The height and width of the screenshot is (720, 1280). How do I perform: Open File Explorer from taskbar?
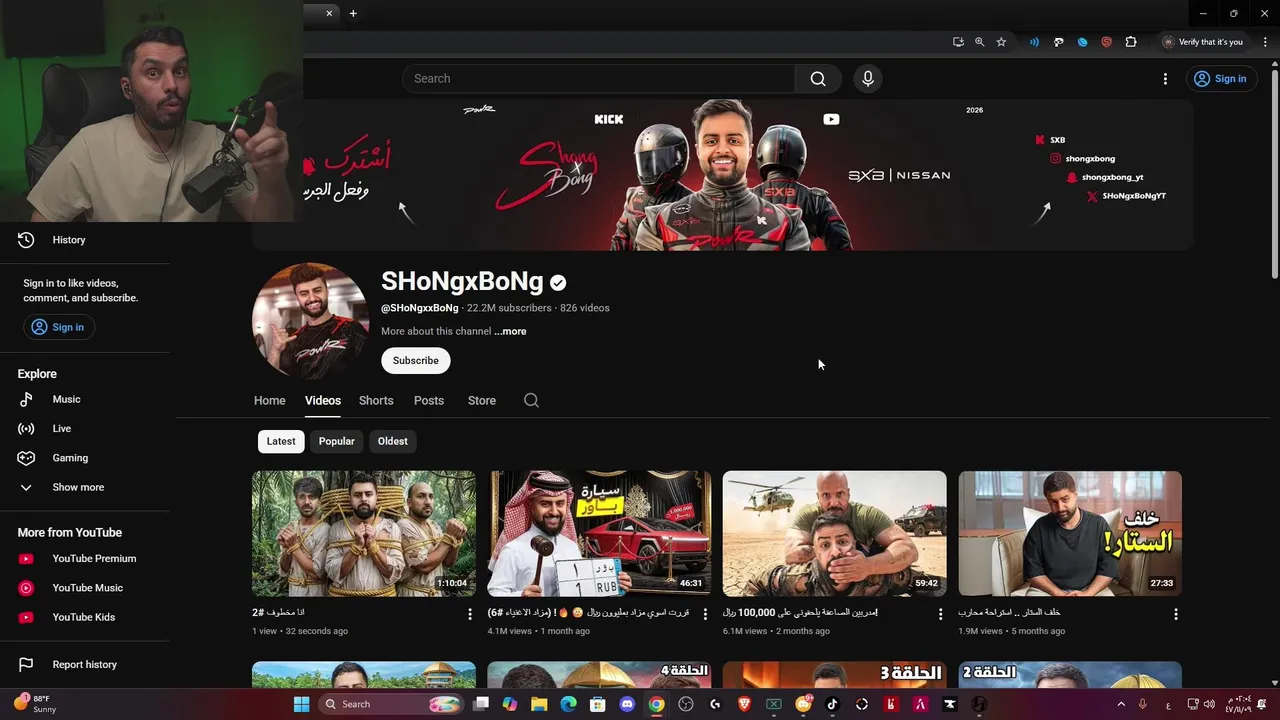coord(539,704)
